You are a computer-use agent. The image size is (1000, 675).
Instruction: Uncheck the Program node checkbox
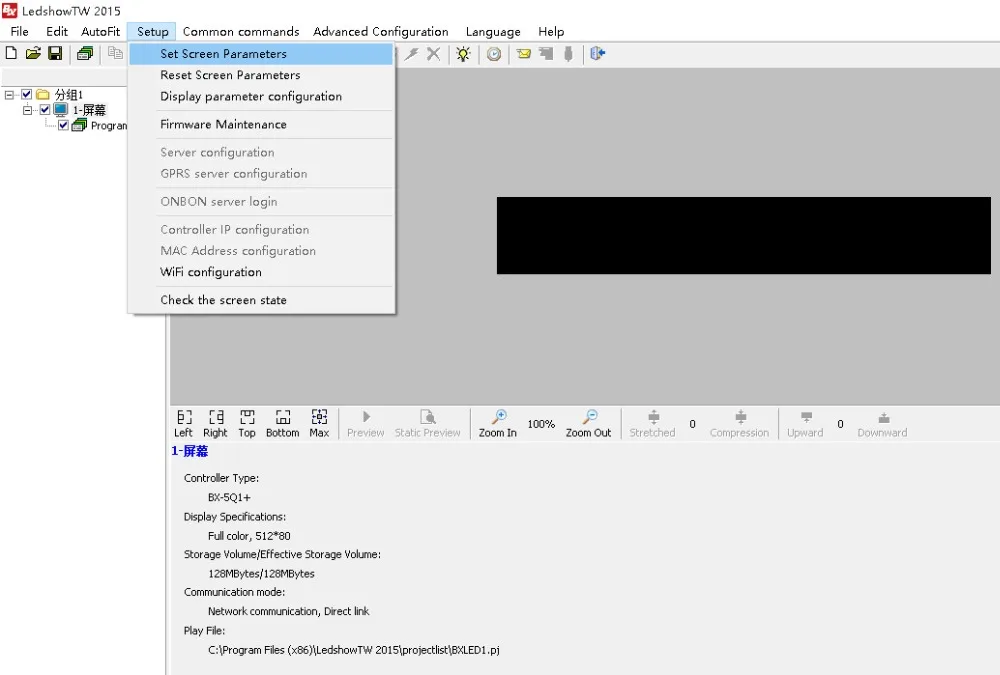tap(64, 125)
